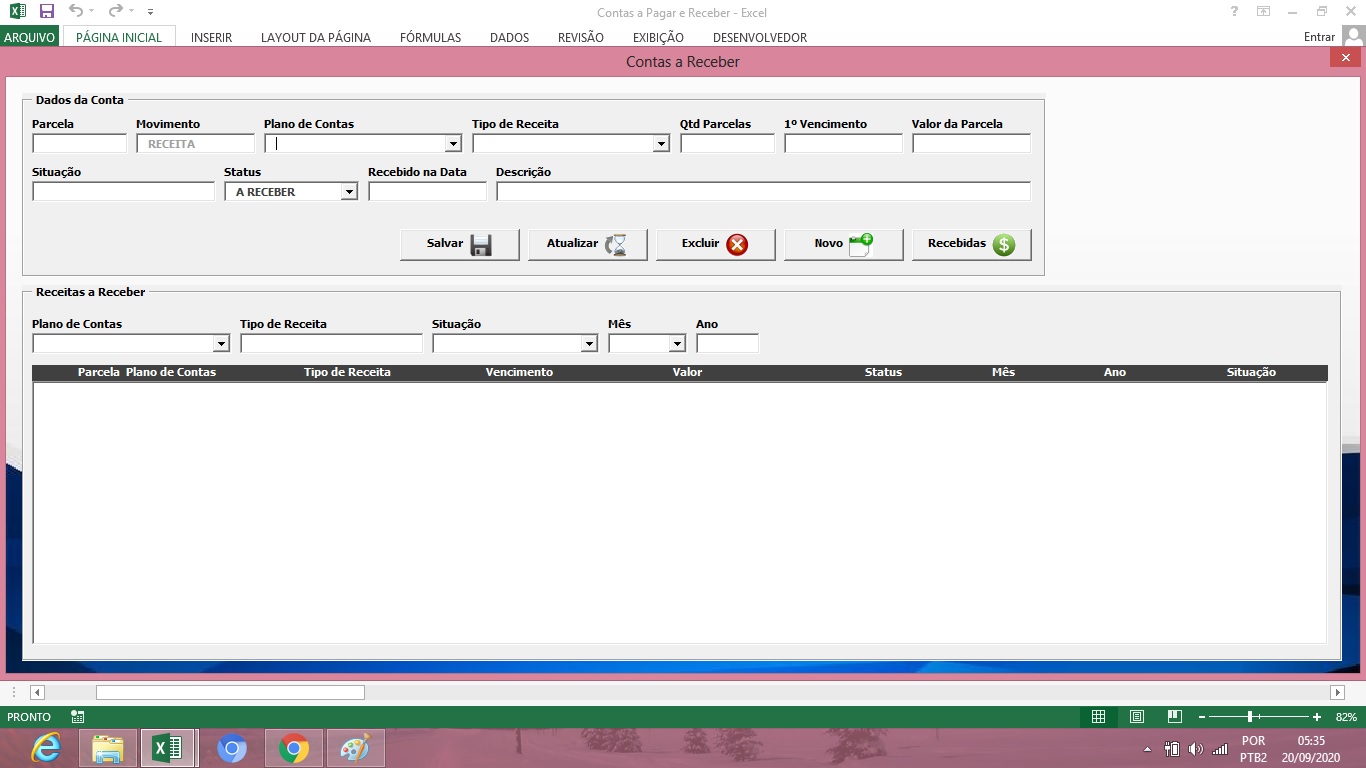The height and width of the screenshot is (768, 1366).
Task: Open the Mês filter dropdown
Action: point(677,344)
